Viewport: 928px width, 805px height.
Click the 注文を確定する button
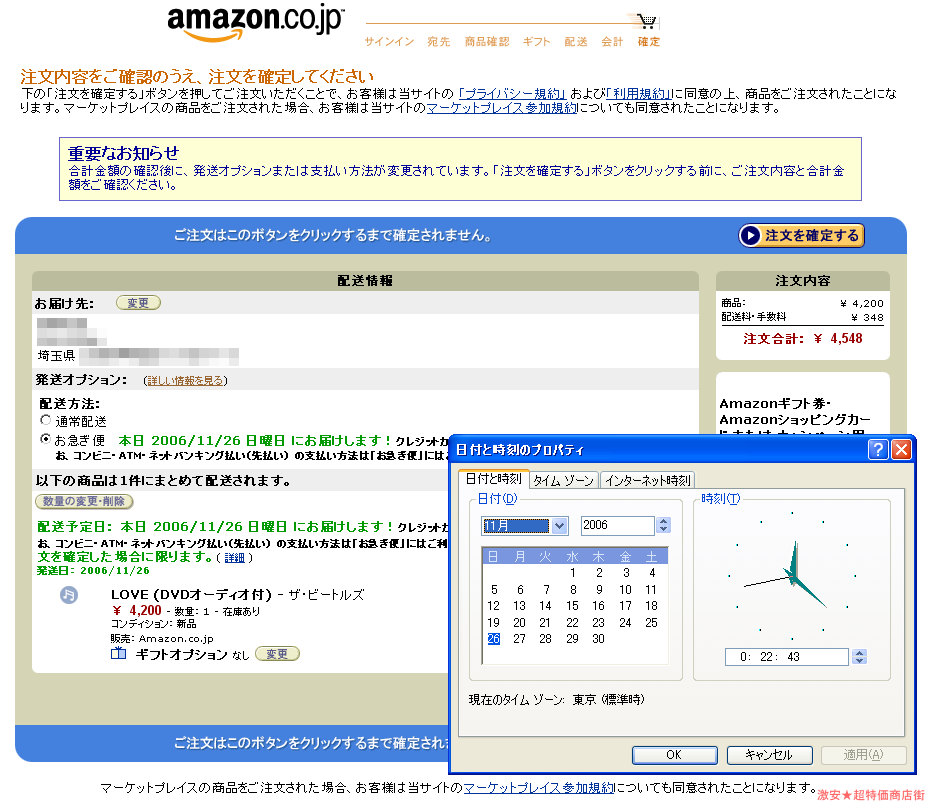click(x=802, y=236)
